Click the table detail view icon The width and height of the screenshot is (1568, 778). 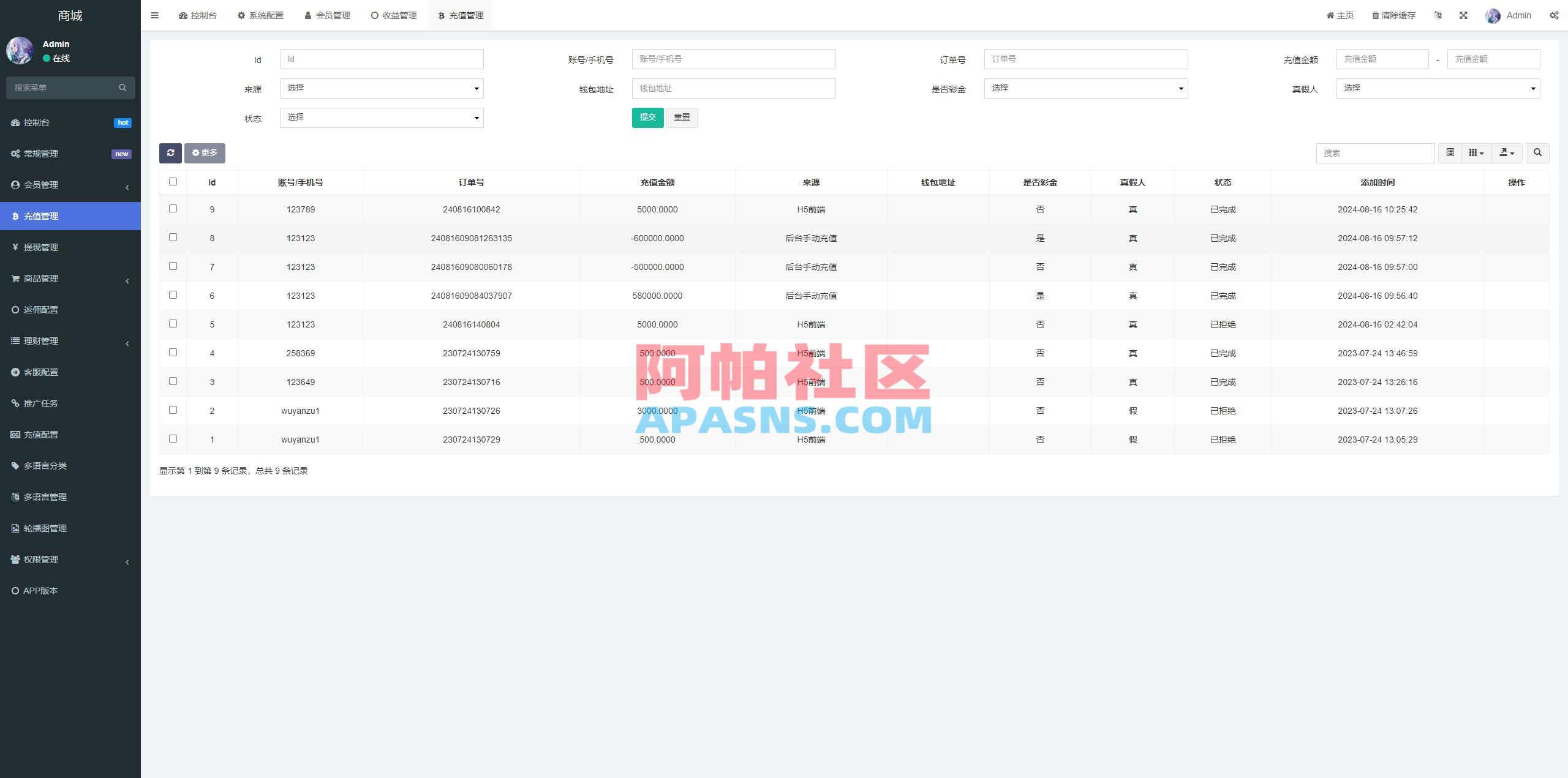(1450, 153)
